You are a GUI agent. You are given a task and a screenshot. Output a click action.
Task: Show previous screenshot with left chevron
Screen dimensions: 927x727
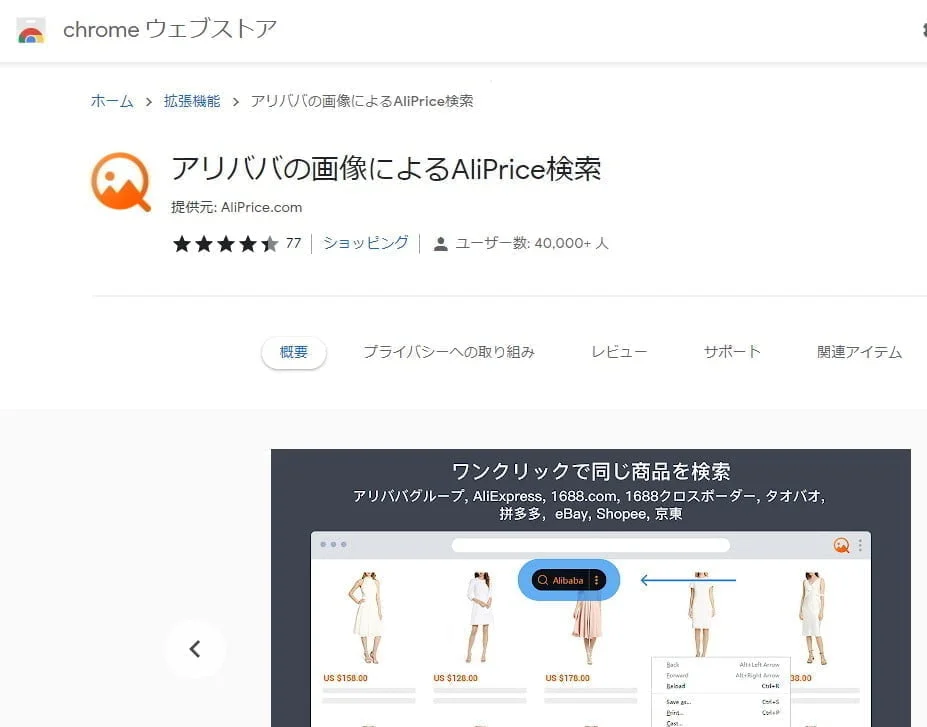tap(195, 649)
